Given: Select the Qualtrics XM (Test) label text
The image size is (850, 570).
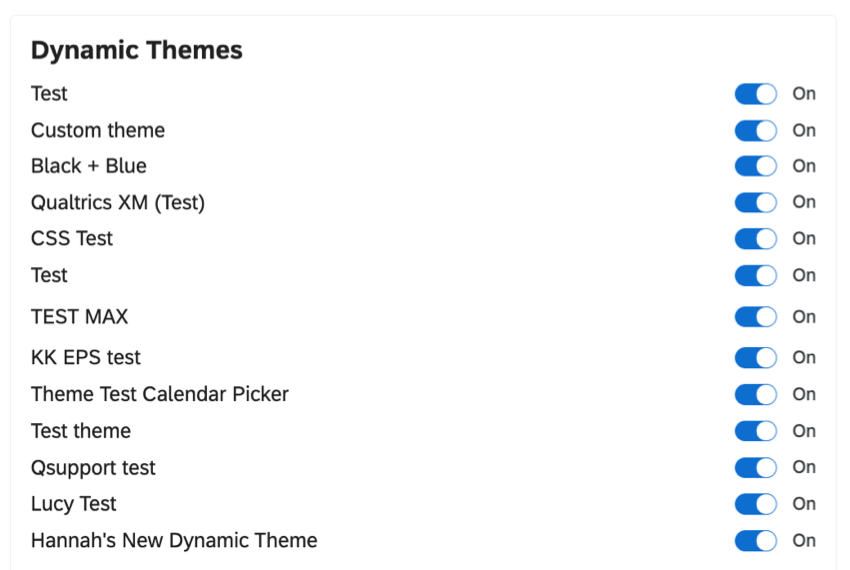Looking at the screenshot, I should tap(118, 203).
